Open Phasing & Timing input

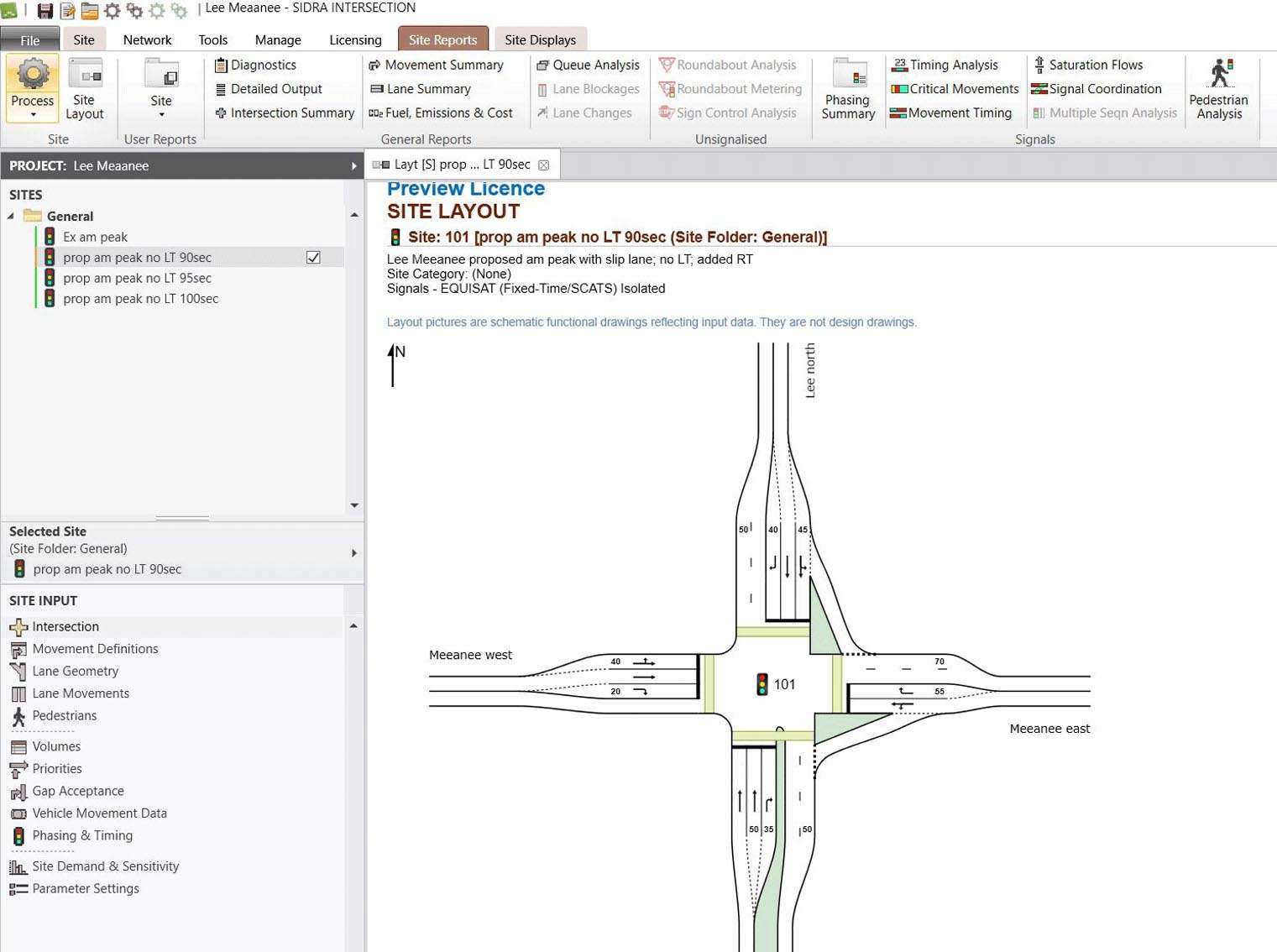coord(81,835)
